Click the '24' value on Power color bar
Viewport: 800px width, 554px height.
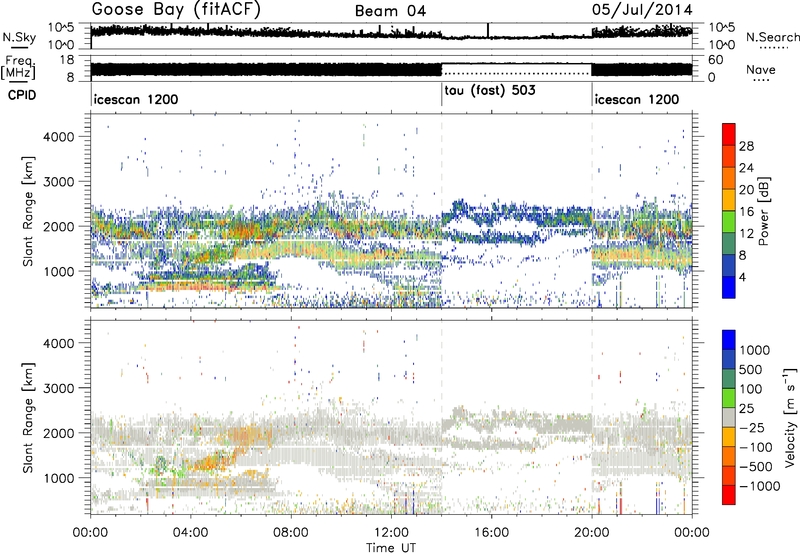tap(746, 168)
